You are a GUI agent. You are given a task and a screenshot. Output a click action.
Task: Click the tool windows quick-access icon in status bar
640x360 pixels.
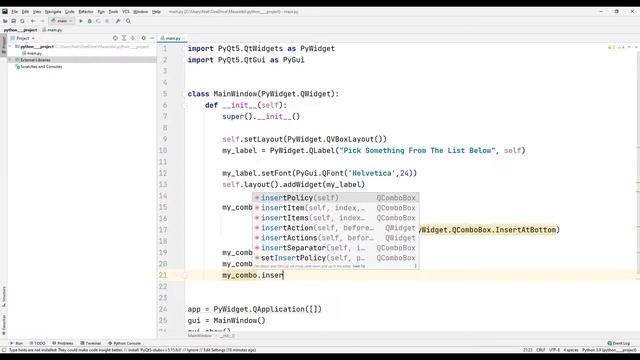pyautogui.click(x=4, y=350)
